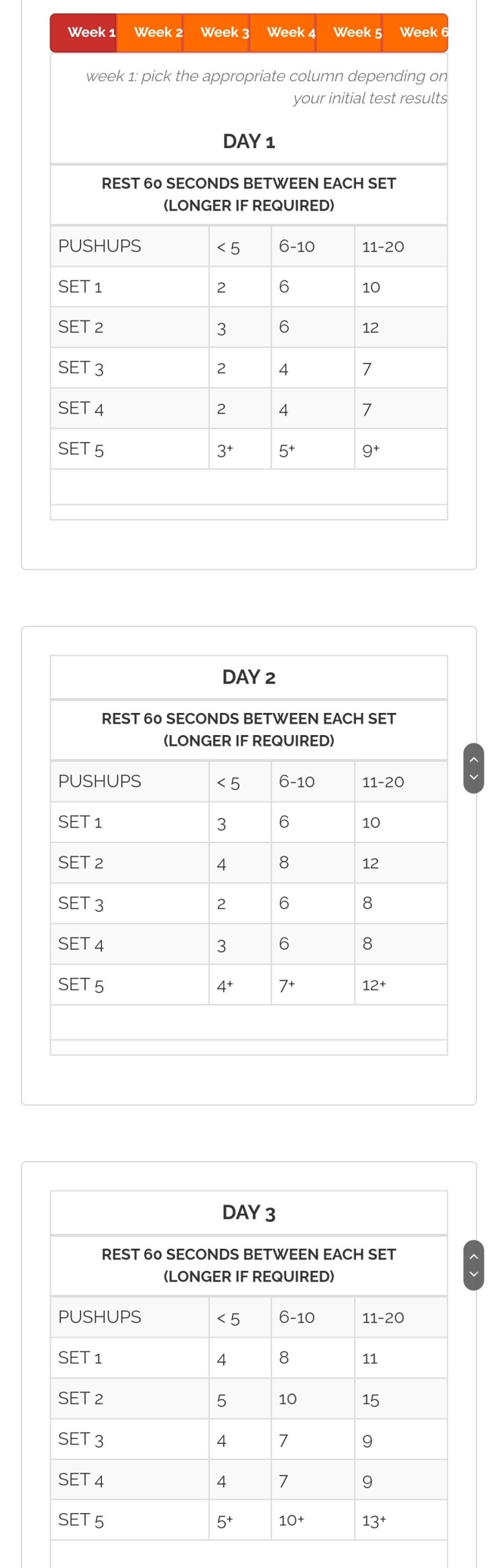Open the Week 3 tab
This screenshot has width=498, height=1568.
click(216, 33)
